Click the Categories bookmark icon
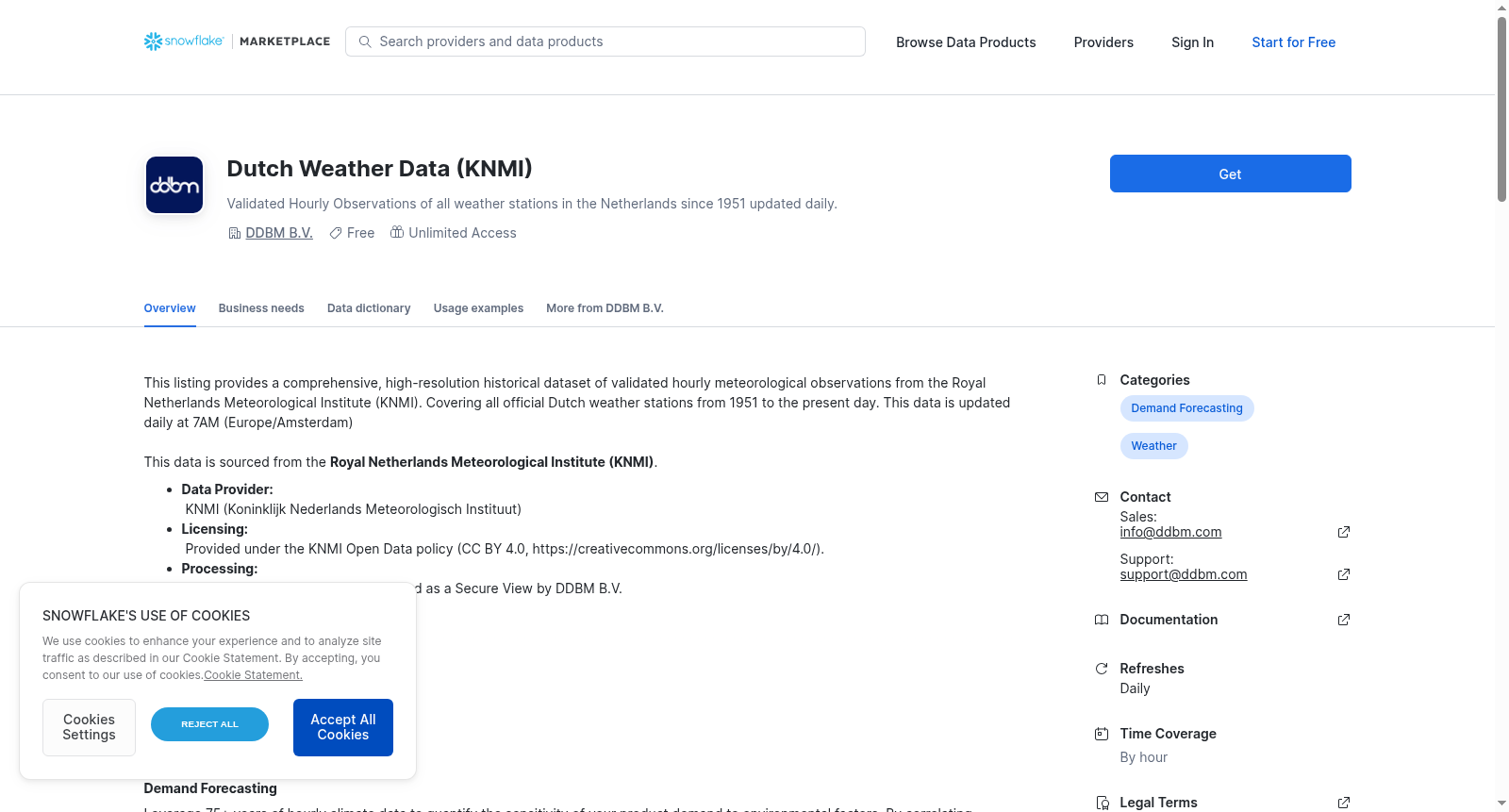This screenshot has width=1509, height=812. 1102,380
